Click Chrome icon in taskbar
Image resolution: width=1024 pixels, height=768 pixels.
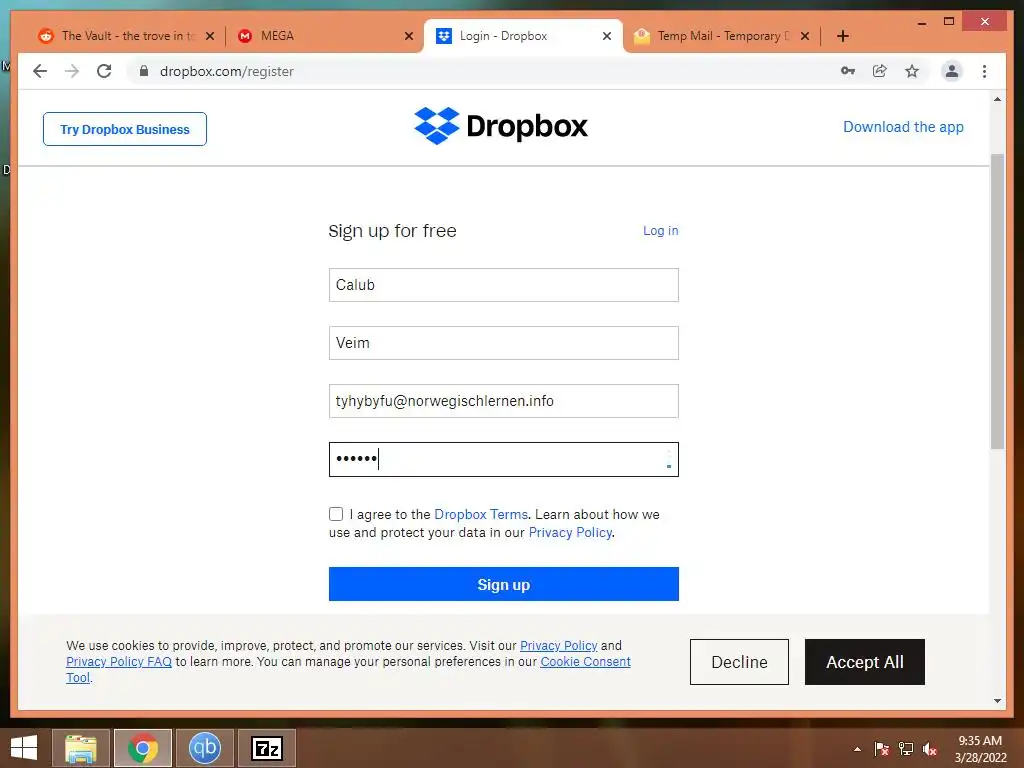click(x=143, y=748)
